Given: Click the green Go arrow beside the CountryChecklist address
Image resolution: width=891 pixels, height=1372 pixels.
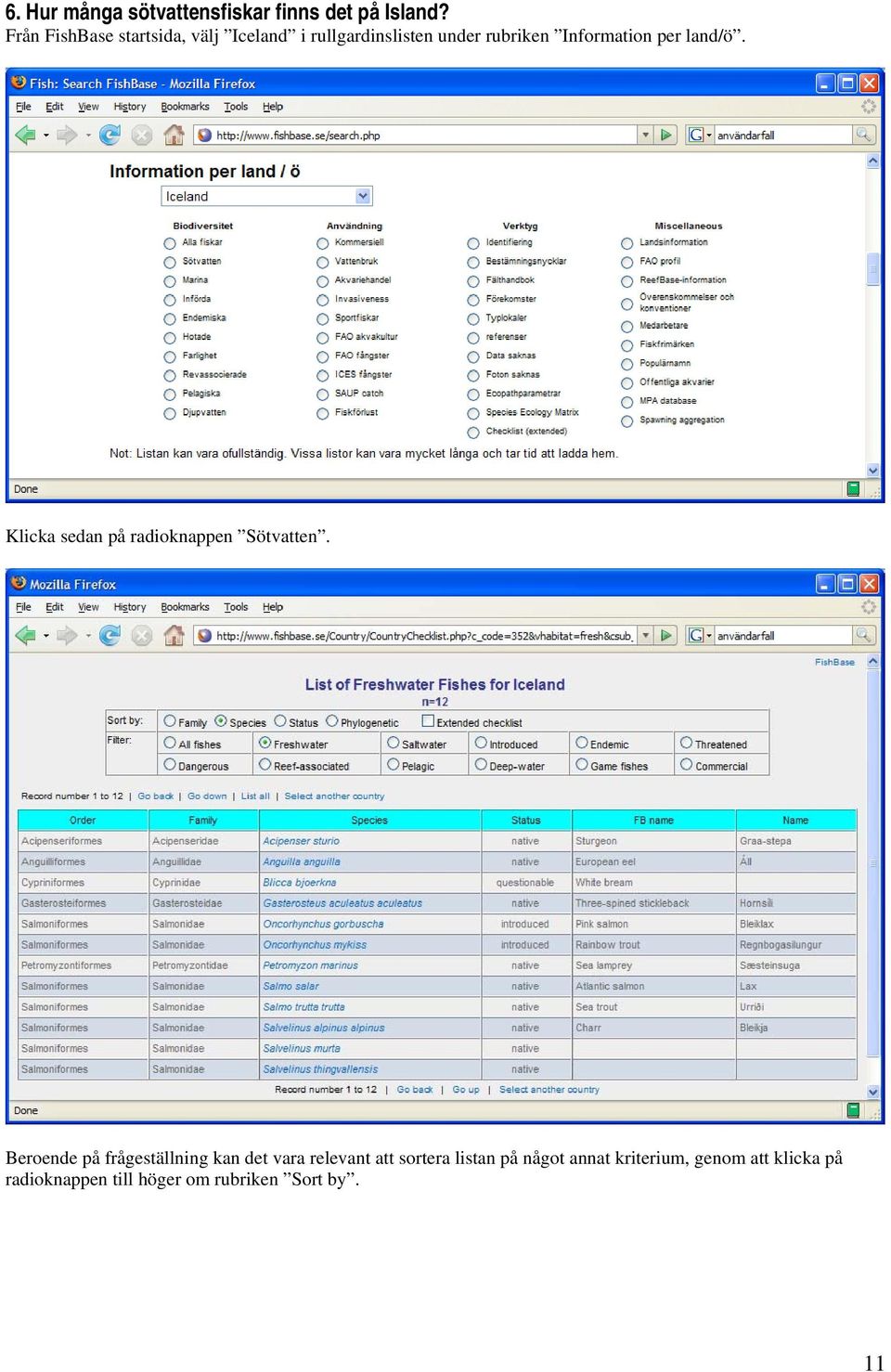Looking at the screenshot, I should (665, 636).
